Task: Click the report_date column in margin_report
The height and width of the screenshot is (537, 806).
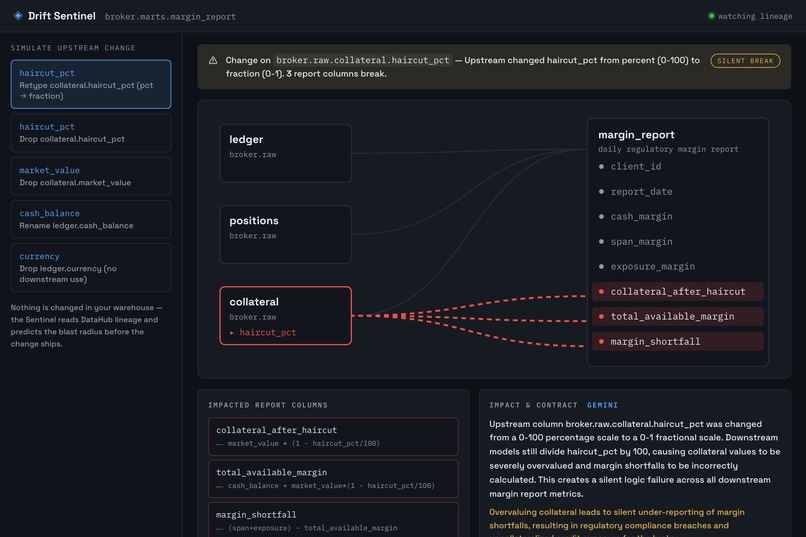Action: (x=641, y=192)
